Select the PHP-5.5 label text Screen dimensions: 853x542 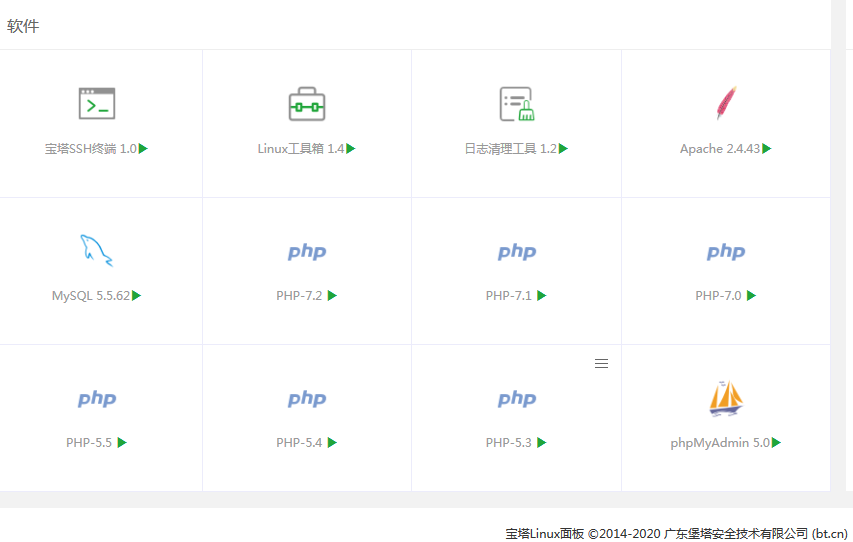(x=89, y=442)
